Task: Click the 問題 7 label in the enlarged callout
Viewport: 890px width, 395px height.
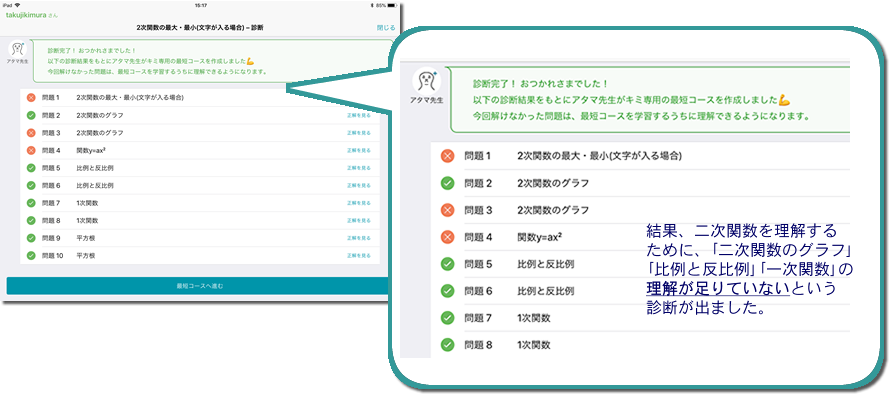Action: tap(478, 318)
